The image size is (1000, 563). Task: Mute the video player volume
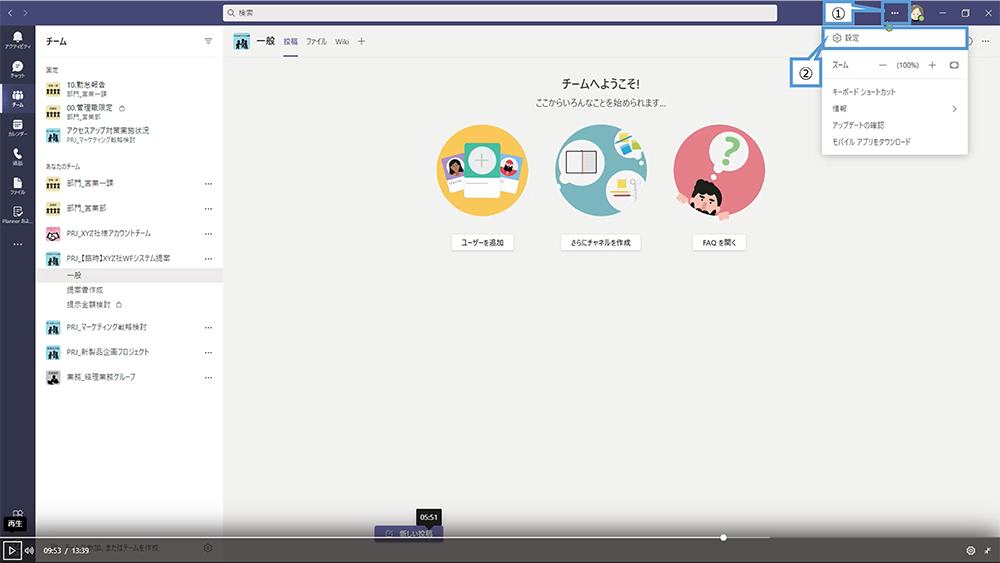(x=29, y=550)
